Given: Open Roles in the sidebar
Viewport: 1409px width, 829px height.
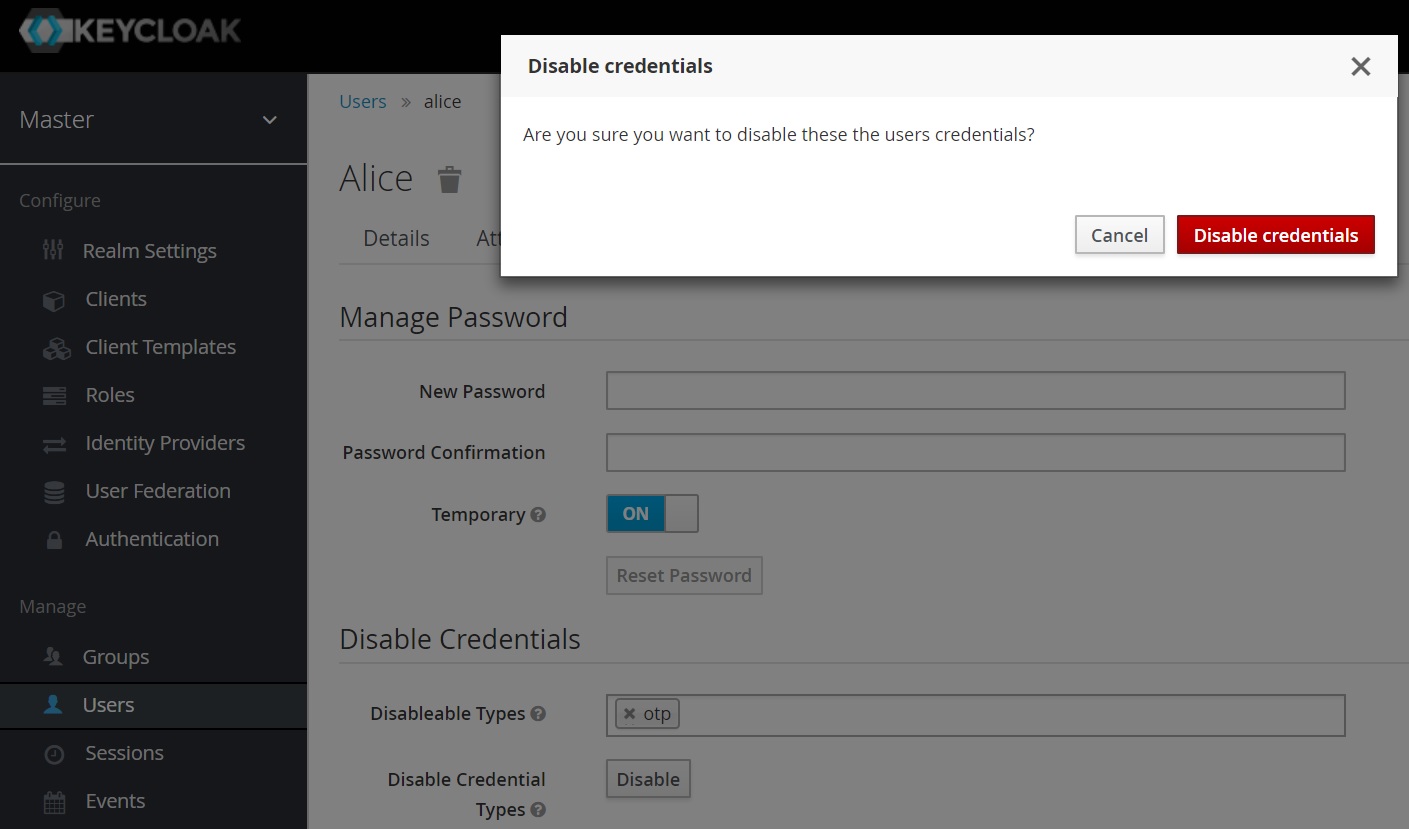Looking at the screenshot, I should (110, 395).
